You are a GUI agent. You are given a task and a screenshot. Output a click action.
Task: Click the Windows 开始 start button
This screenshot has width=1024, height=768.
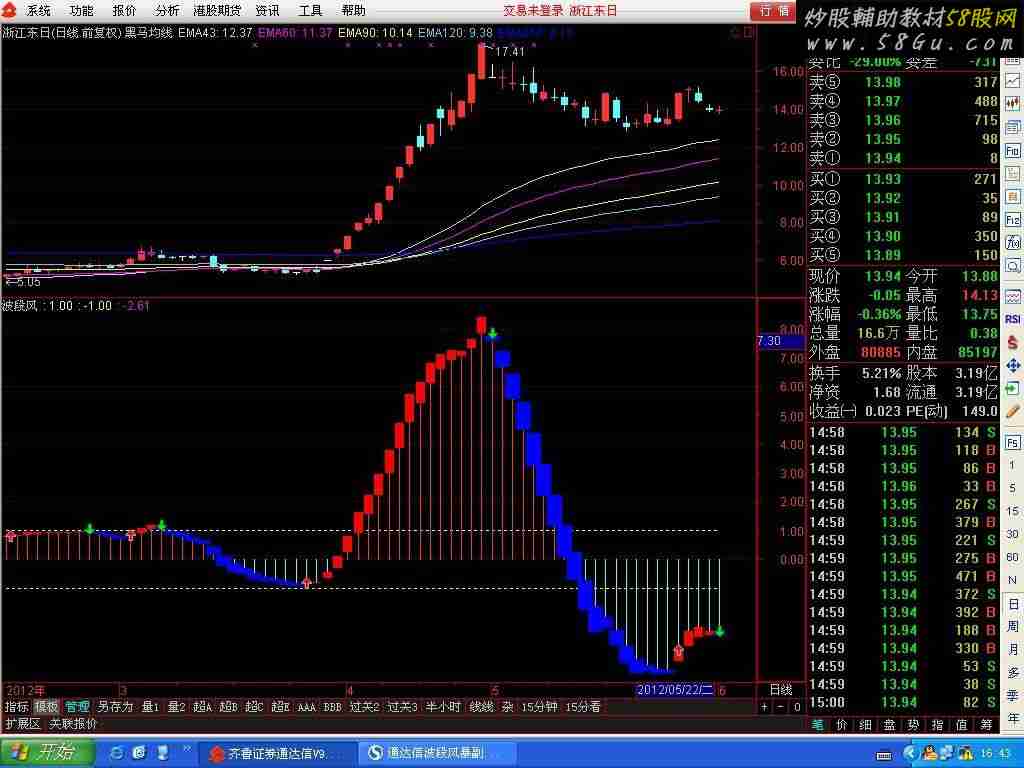47,753
